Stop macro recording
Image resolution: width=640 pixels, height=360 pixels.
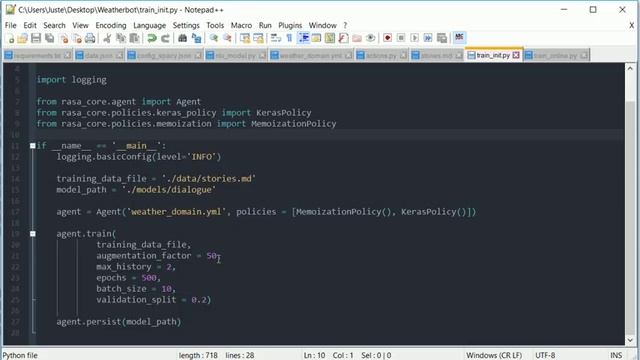401,38
